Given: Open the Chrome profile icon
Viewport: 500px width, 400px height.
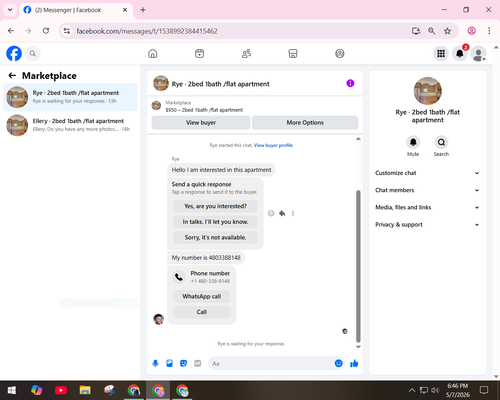Looking at the screenshot, I should coord(471,31).
